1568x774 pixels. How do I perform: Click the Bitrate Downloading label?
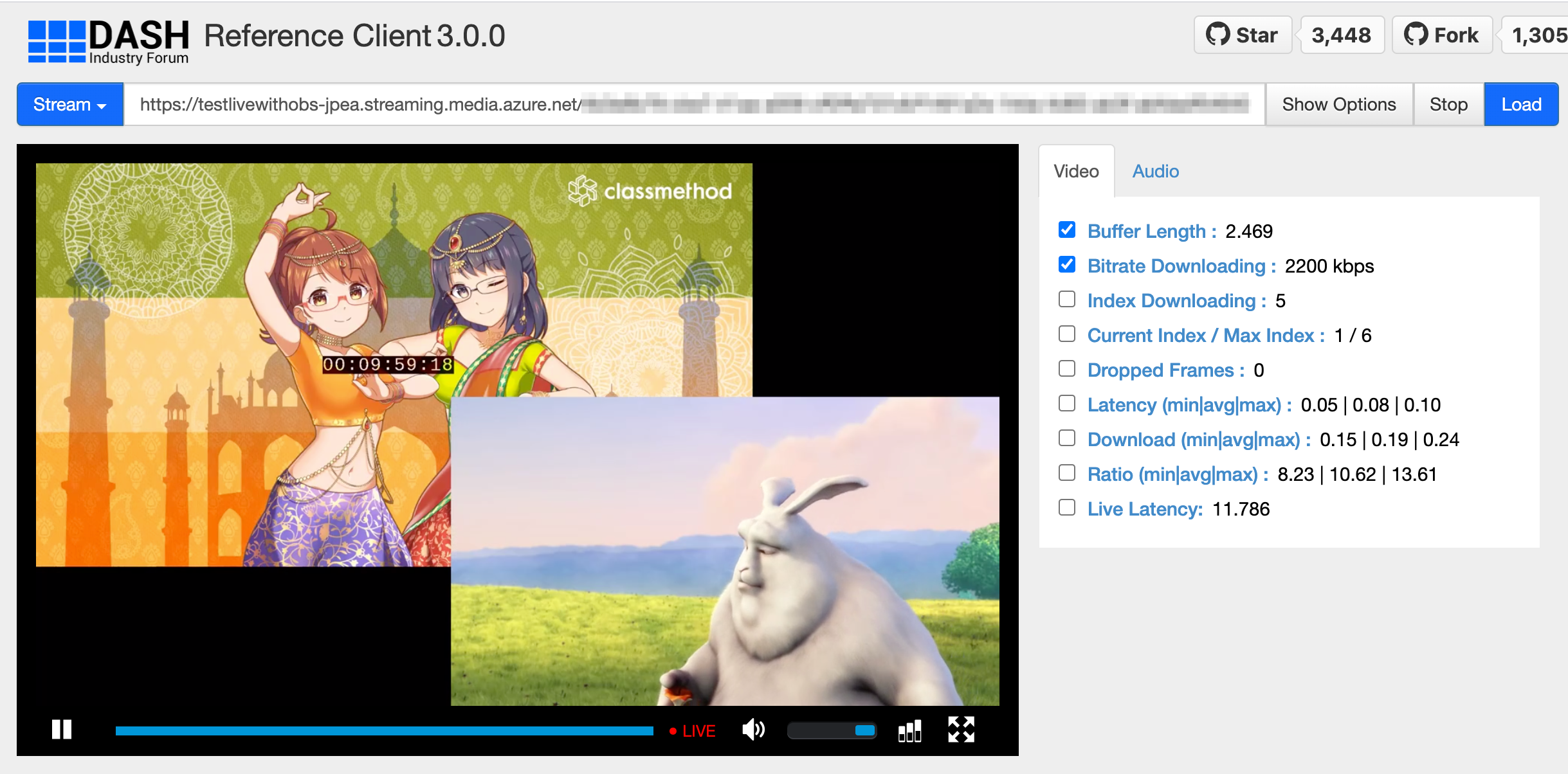coord(1181,265)
